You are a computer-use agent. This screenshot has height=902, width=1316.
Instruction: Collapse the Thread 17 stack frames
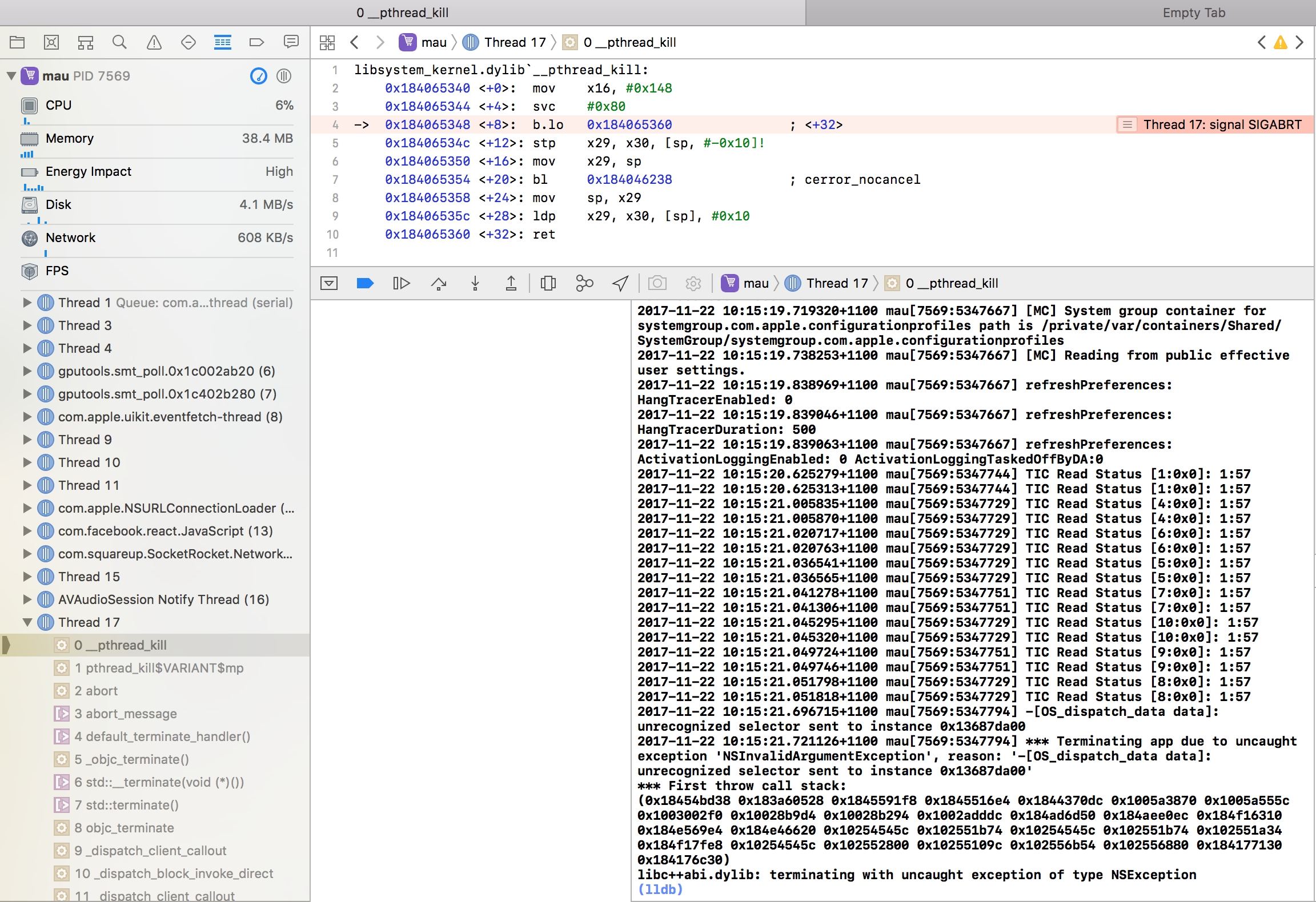tap(27, 622)
